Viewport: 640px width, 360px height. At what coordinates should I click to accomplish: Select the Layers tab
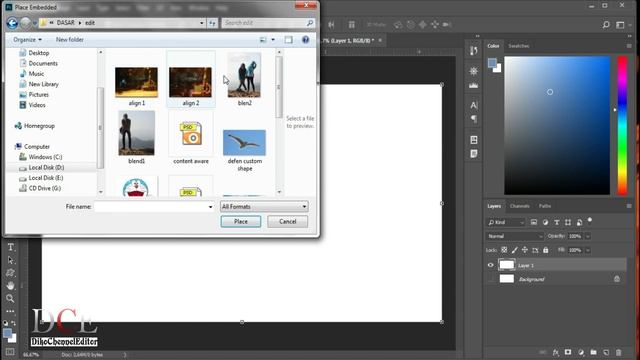[494, 206]
